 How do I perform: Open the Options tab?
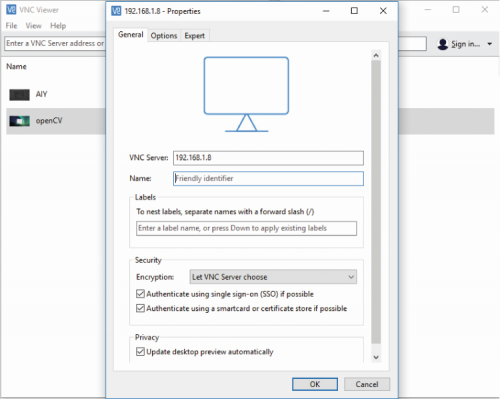coord(164,36)
